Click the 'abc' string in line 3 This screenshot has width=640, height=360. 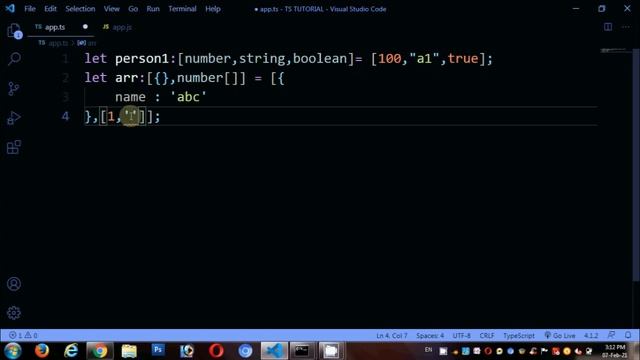click(188, 97)
